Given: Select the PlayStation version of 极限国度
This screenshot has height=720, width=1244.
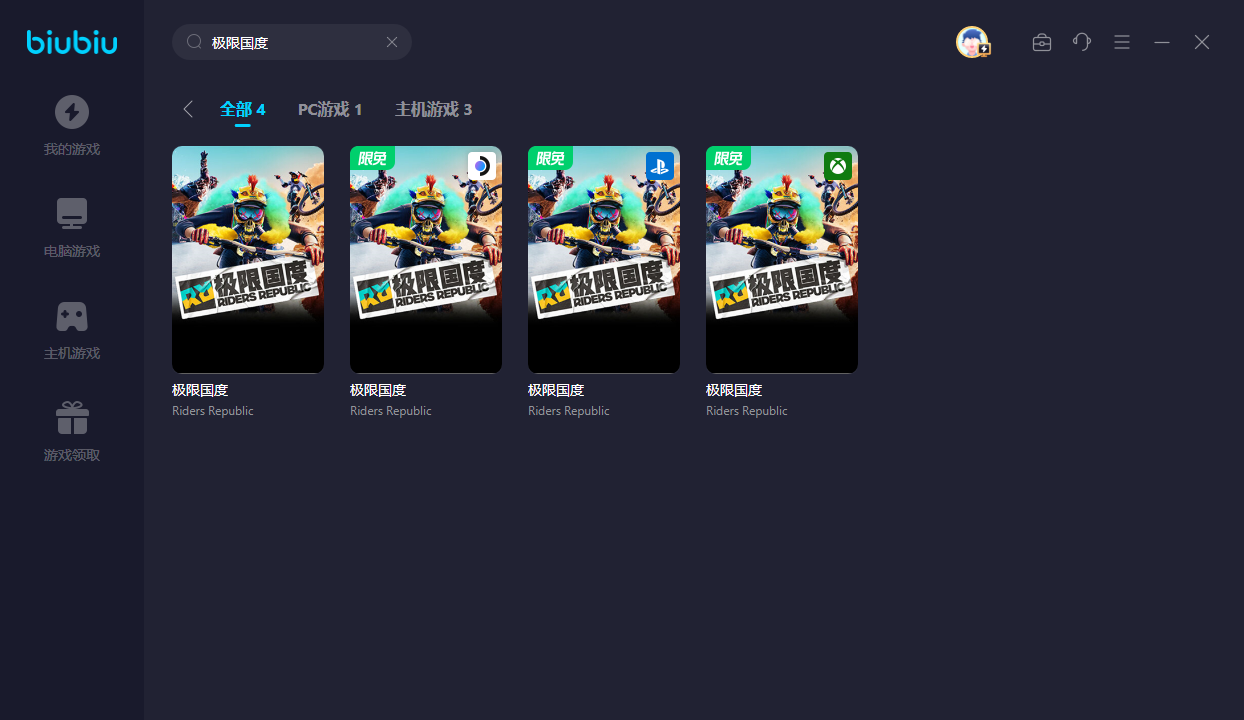Looking at the screenshot, I should tap(604, 259).
